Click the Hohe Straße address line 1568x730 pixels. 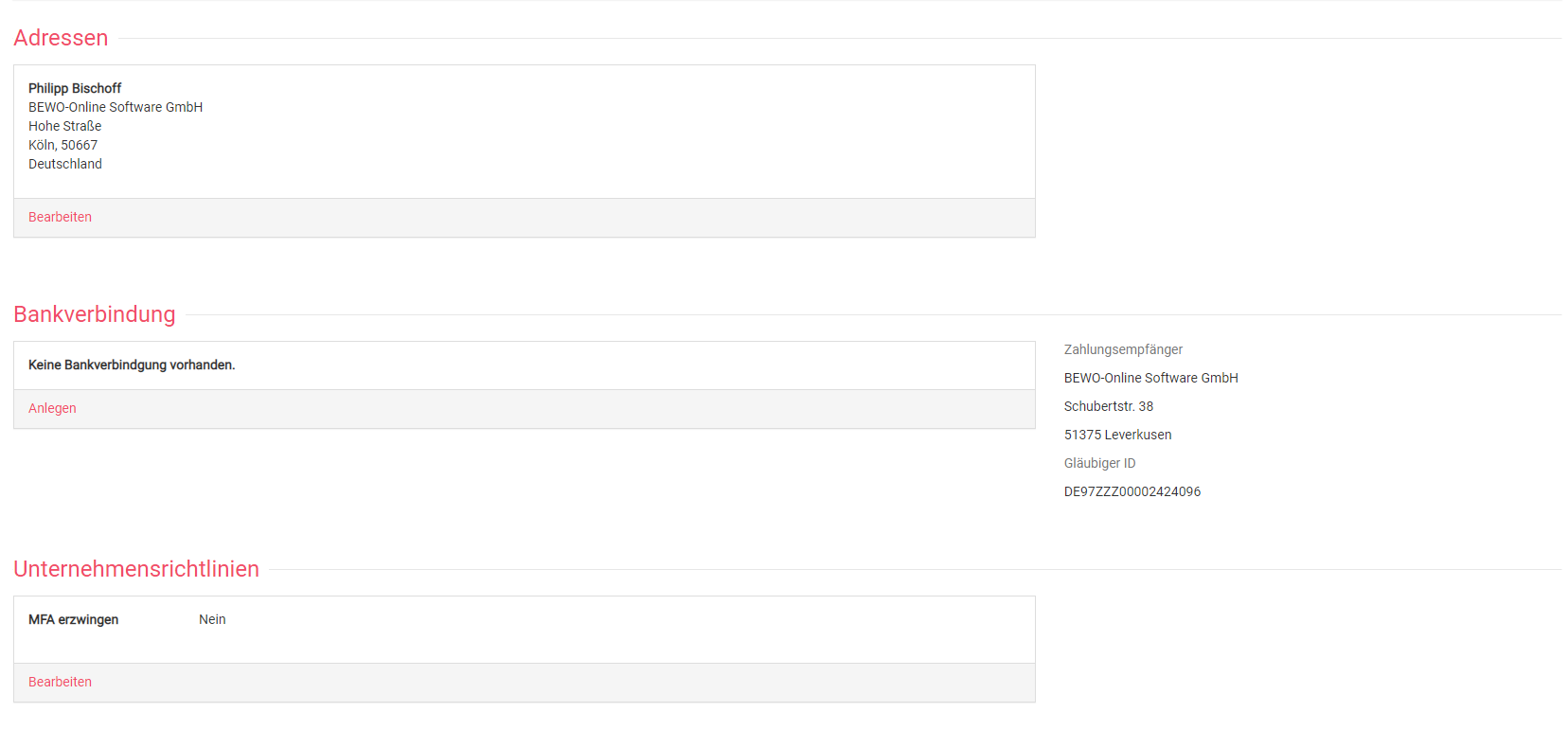64,126
